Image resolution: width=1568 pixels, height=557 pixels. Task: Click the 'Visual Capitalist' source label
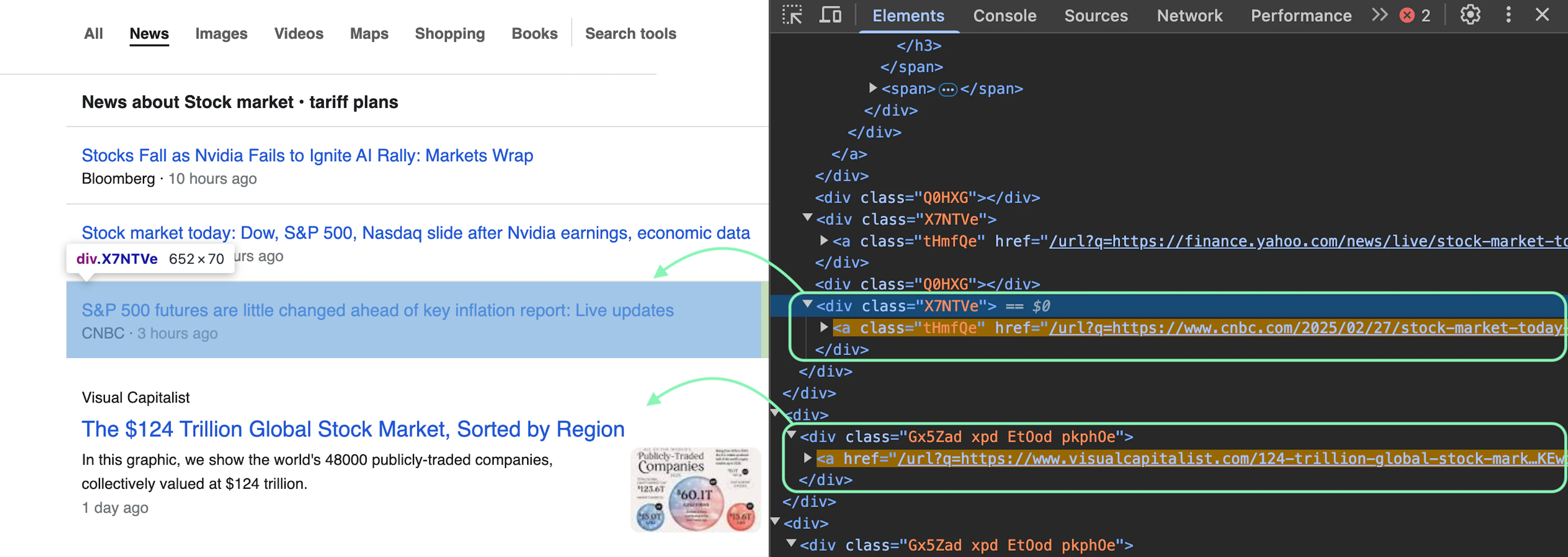coord(136,397)
